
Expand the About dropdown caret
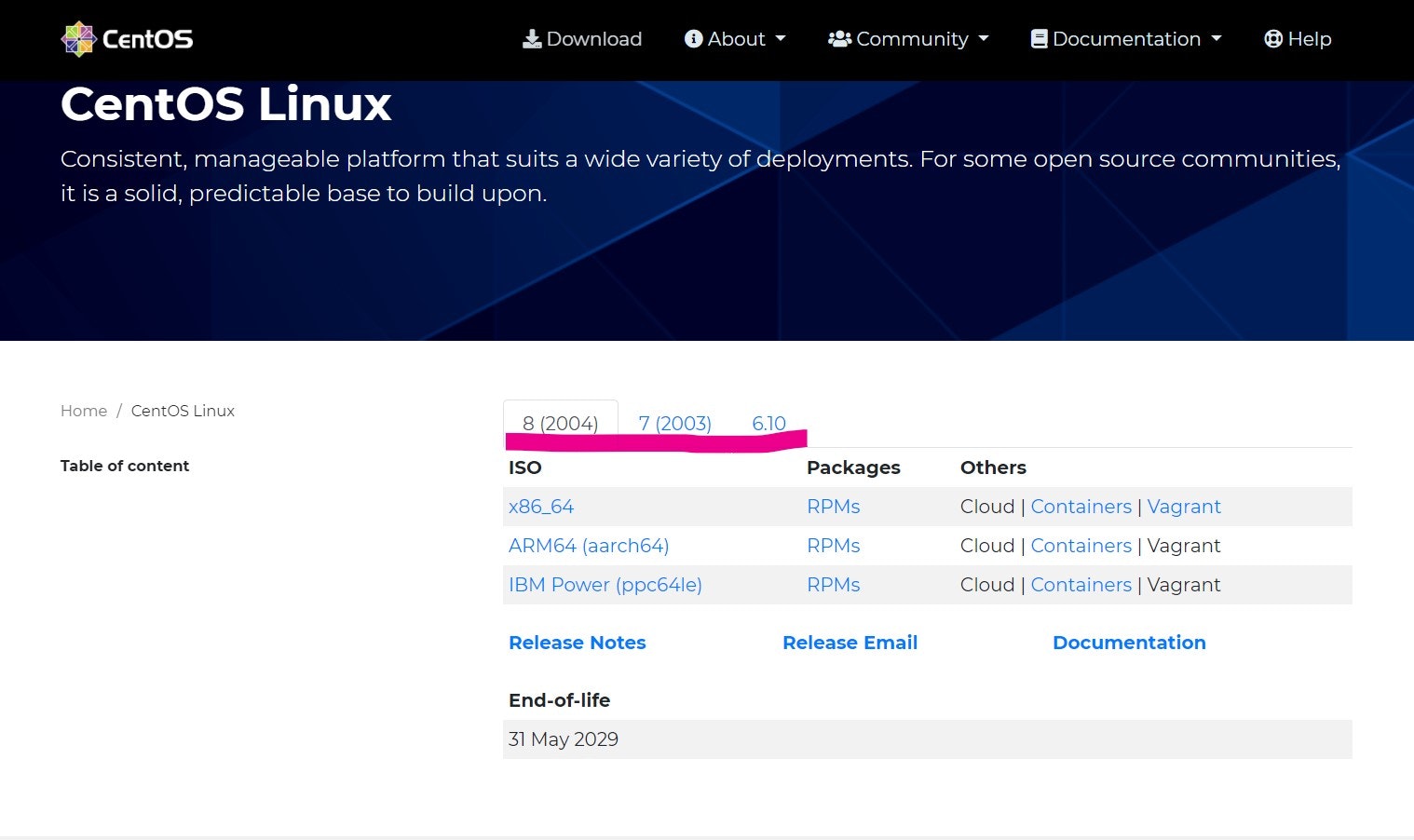point(781,39)
